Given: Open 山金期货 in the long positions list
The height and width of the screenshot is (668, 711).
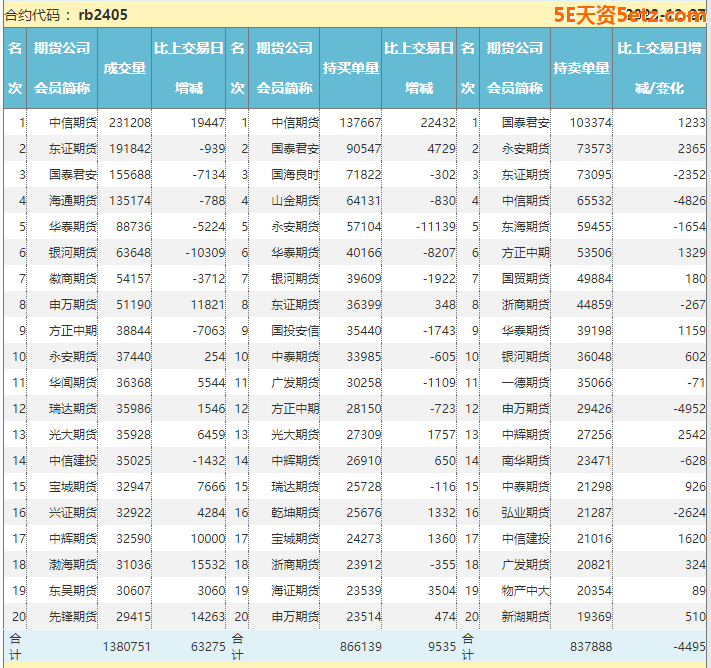Looking at the screenshot, I should click(295, 201).
